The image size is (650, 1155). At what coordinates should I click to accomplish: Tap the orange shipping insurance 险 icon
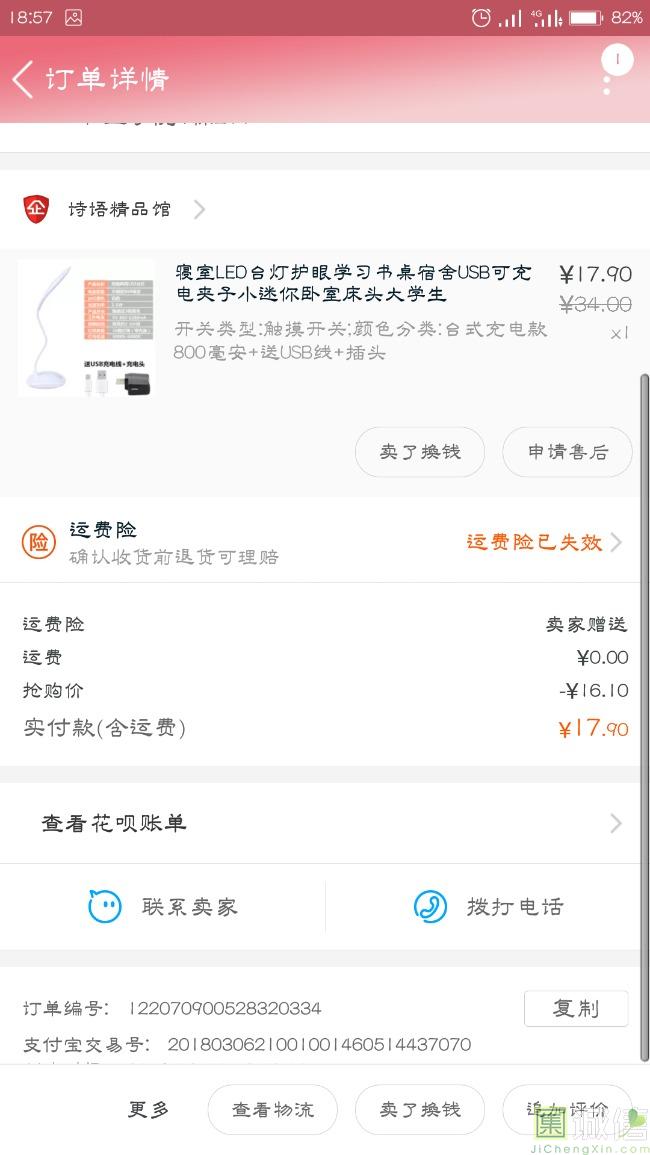pyautogui.click(x=39, y=542)
